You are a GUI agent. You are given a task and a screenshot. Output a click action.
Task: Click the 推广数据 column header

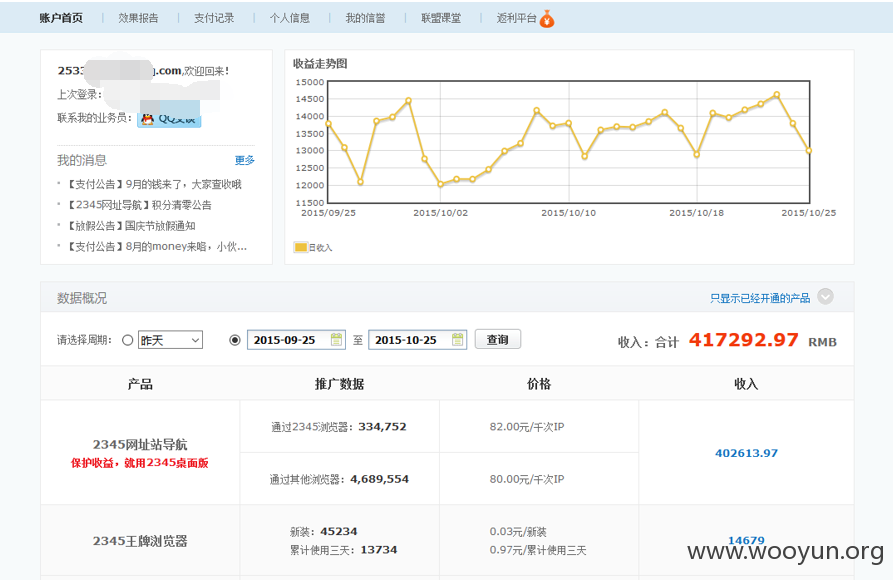(339, 384)
